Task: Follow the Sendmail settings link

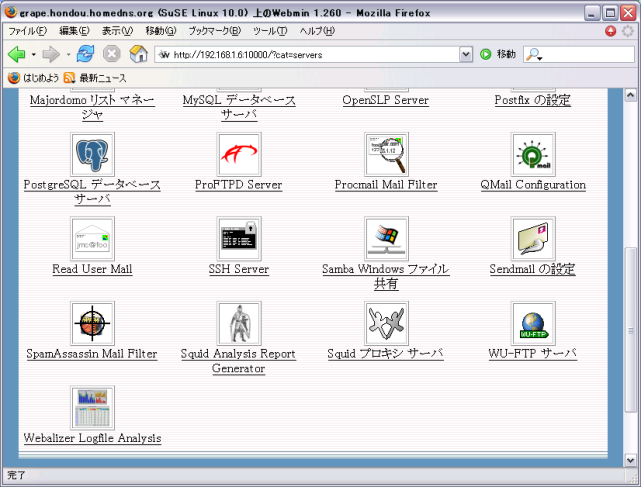Action: tap(533, 270)
